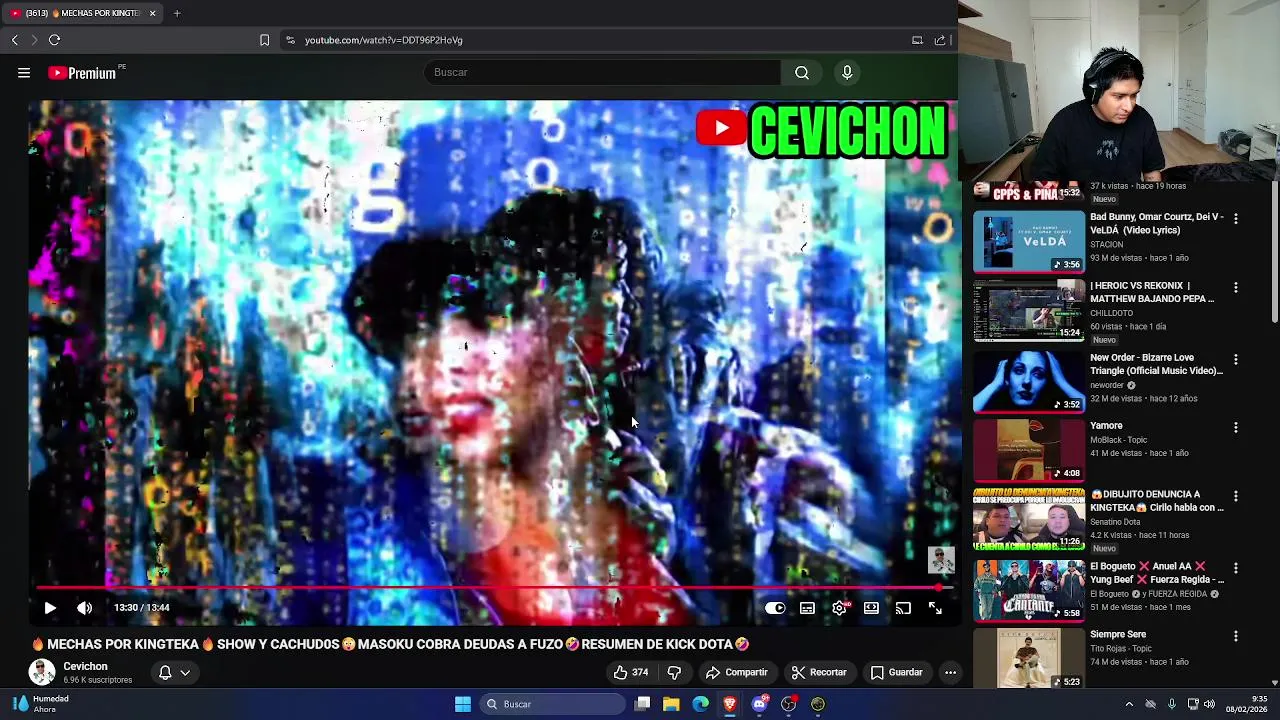Go back with browser back arrow
Screen dimensions: 1280x720
coord(15,40)
